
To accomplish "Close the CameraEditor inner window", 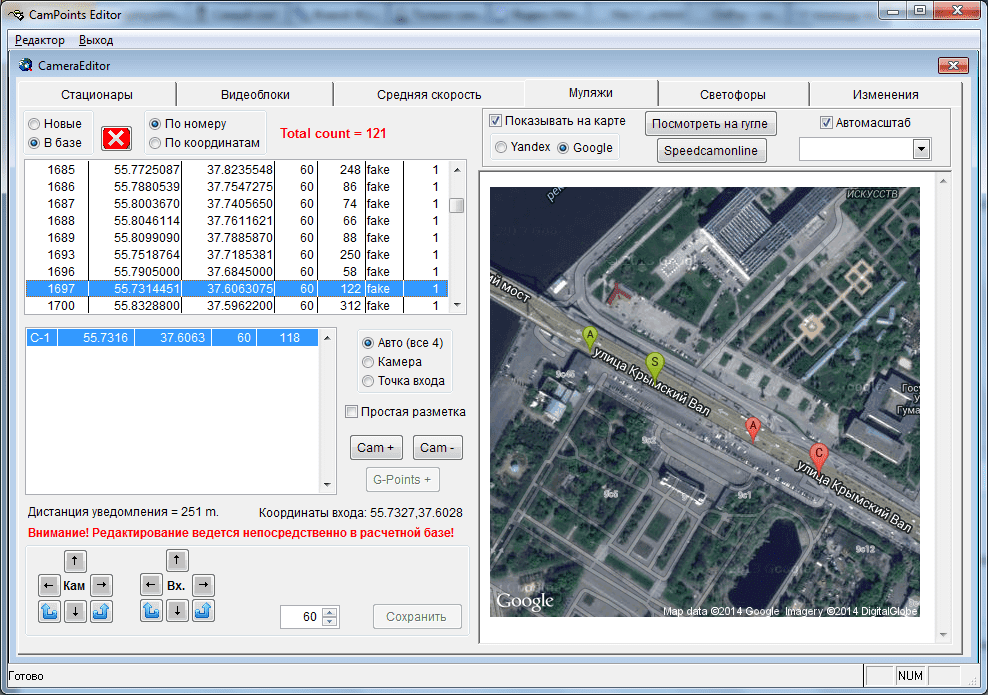I will (x=953, y=65).
